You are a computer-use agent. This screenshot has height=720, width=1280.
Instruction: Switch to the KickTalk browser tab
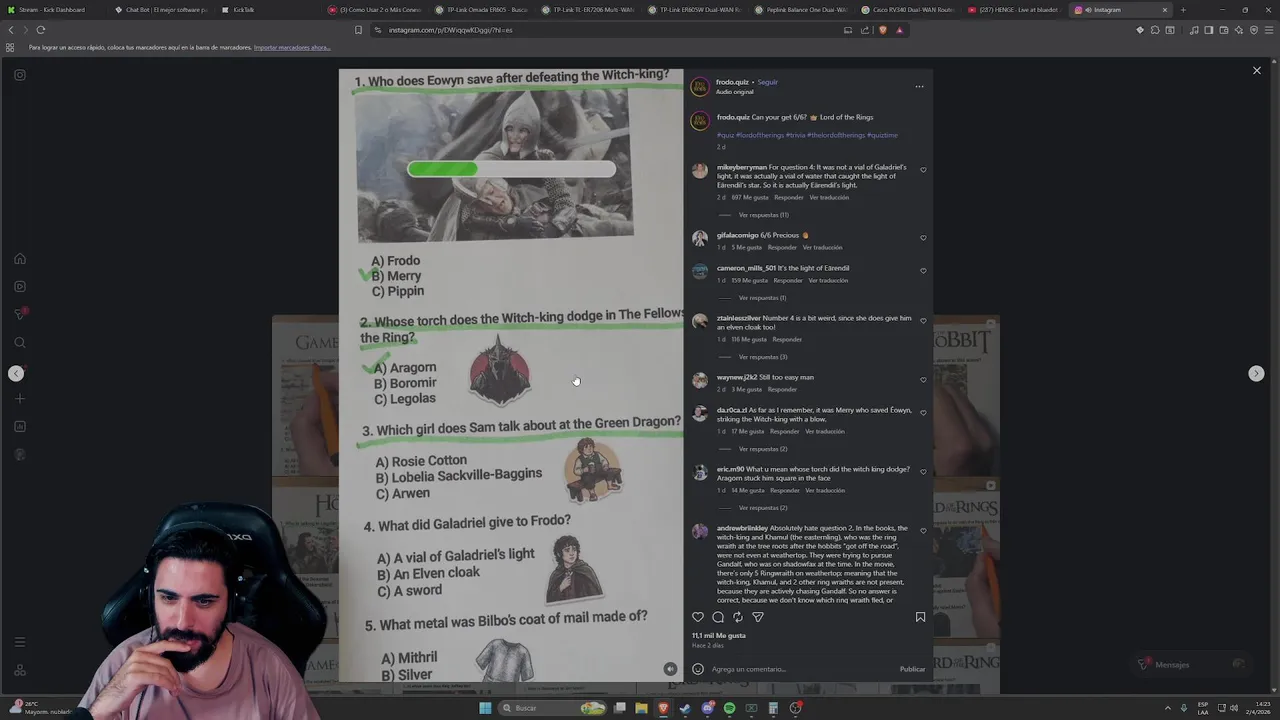pos(268,10)
